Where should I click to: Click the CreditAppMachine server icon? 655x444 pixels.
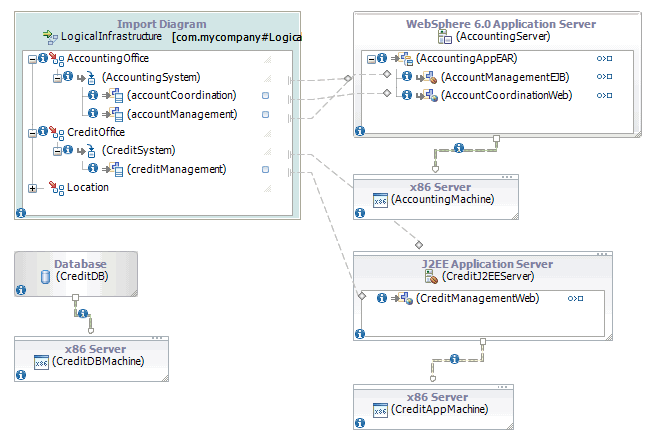[380, 410]
